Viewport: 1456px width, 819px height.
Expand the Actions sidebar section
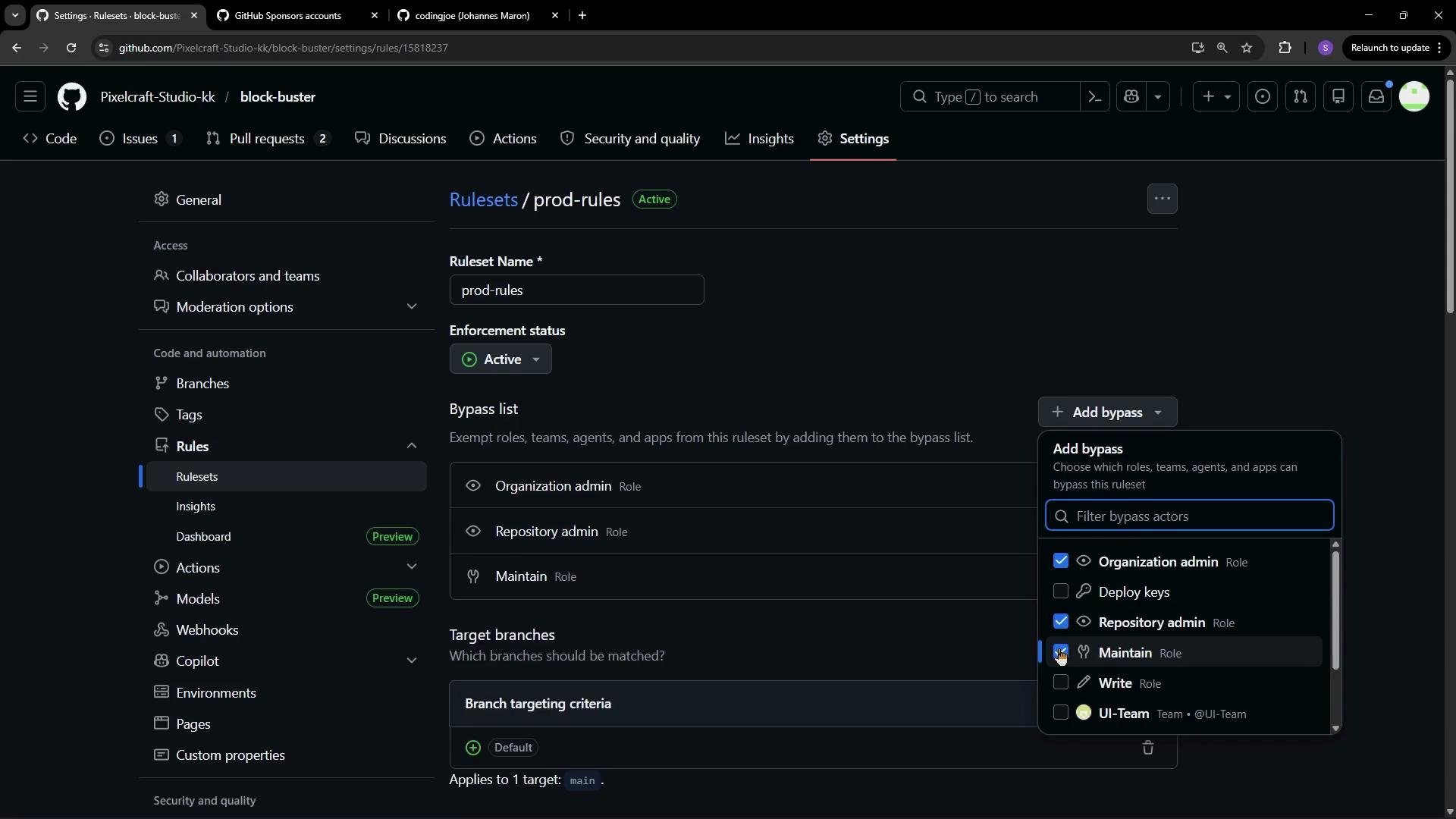coord(412,567)
